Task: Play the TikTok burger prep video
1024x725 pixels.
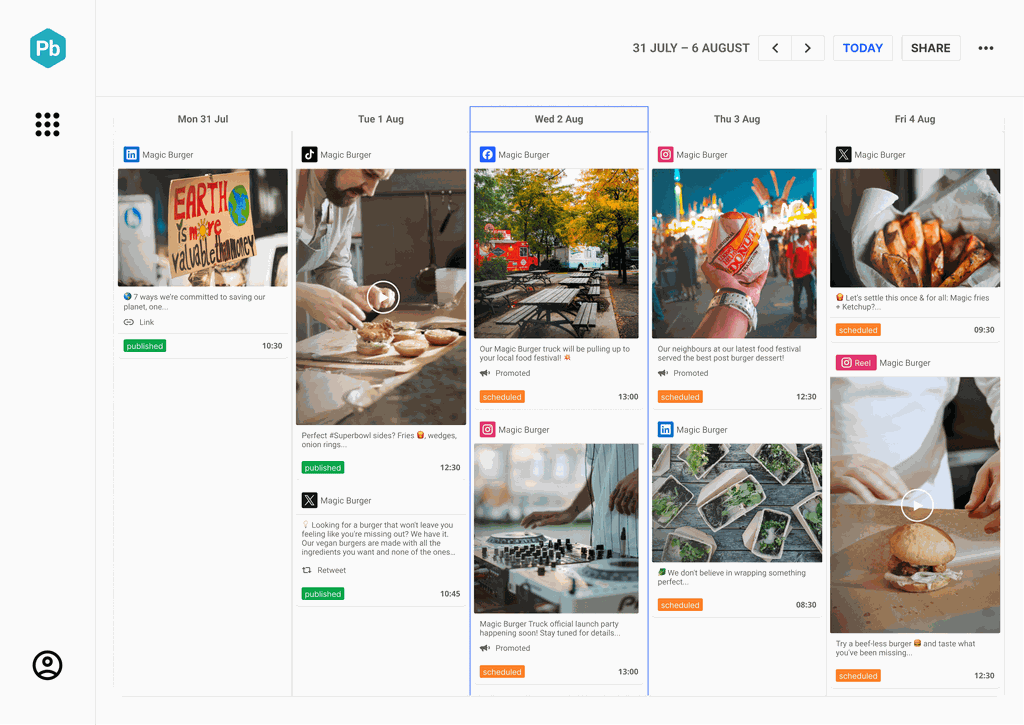Action: click(382, 297)
